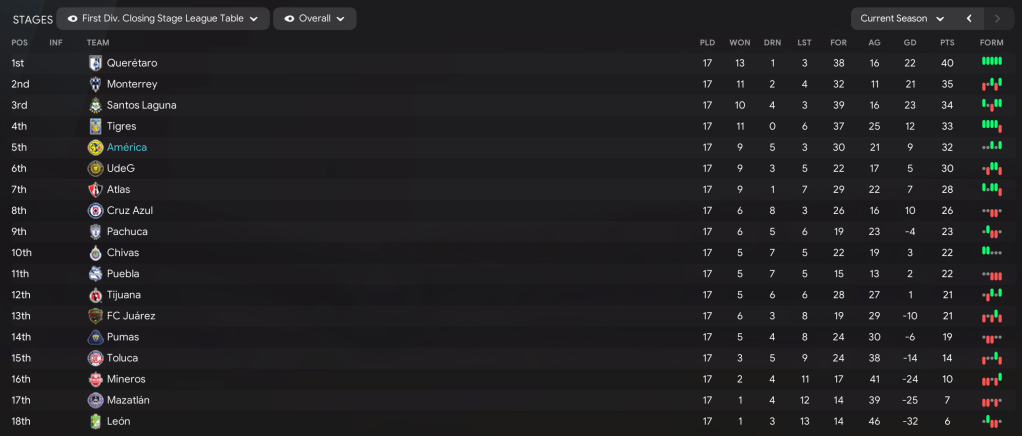Click the Tigres club logo
The image size is (1022, 436).
click(x=95, y=126)
